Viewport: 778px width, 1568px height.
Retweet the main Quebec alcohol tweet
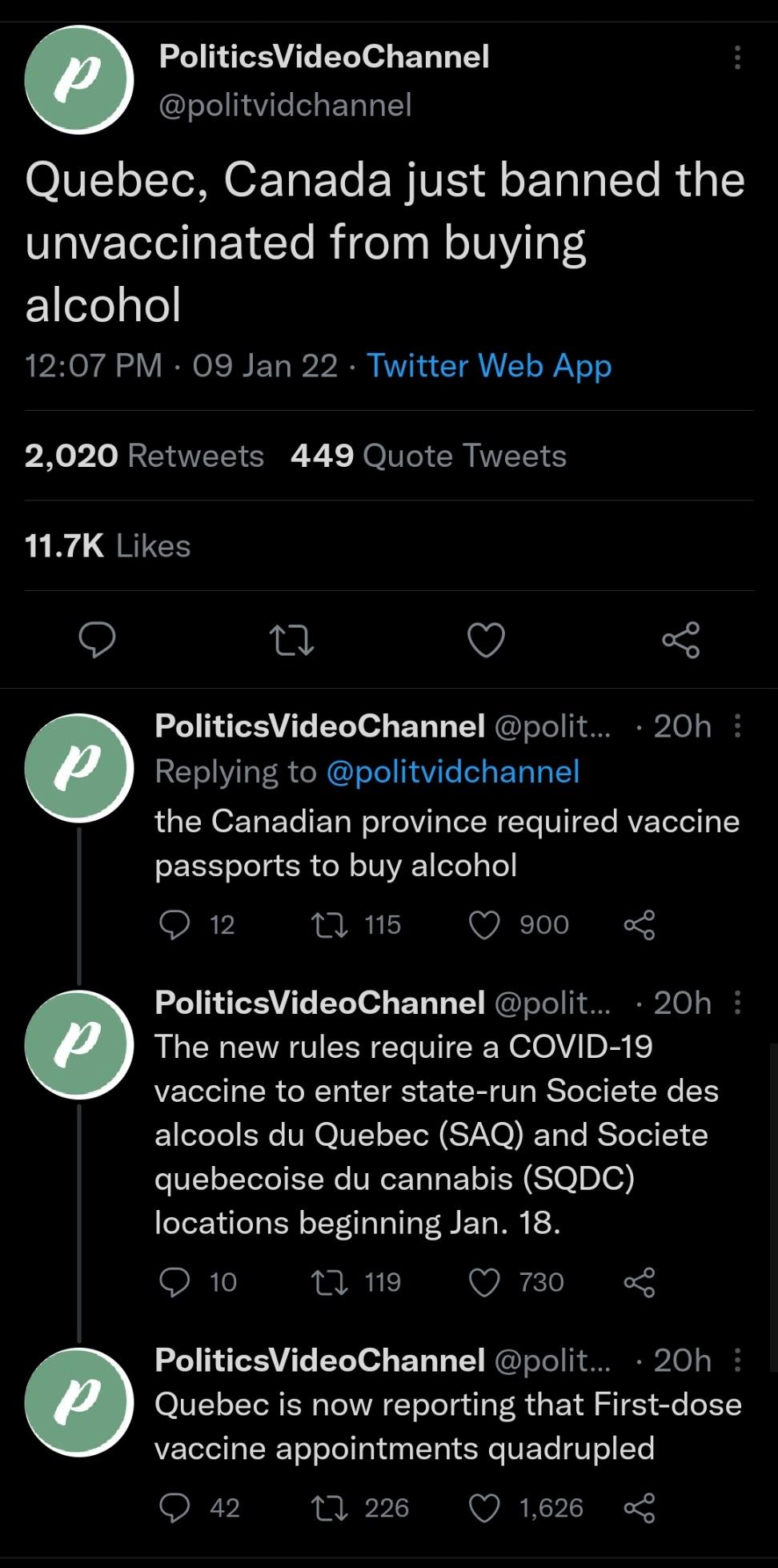tap(291, 641)
